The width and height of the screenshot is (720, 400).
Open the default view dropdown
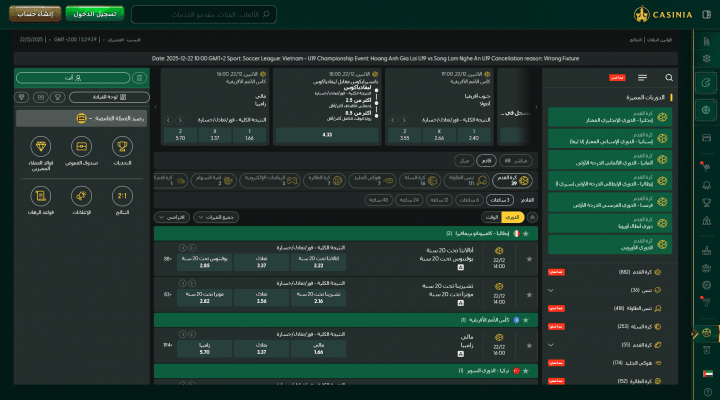pyautogui.click(x=175, y=216)
